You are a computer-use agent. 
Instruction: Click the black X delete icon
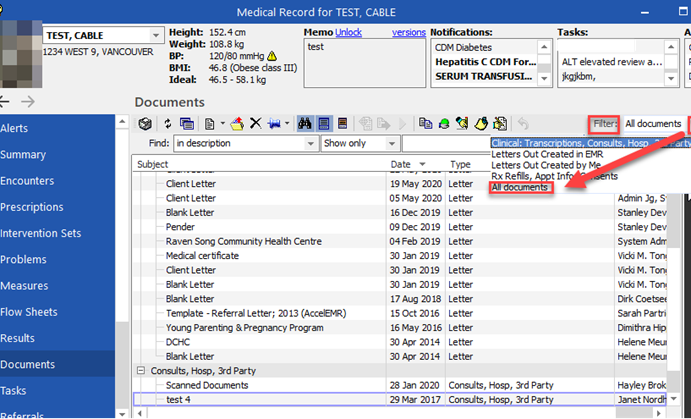click(256, 123)
